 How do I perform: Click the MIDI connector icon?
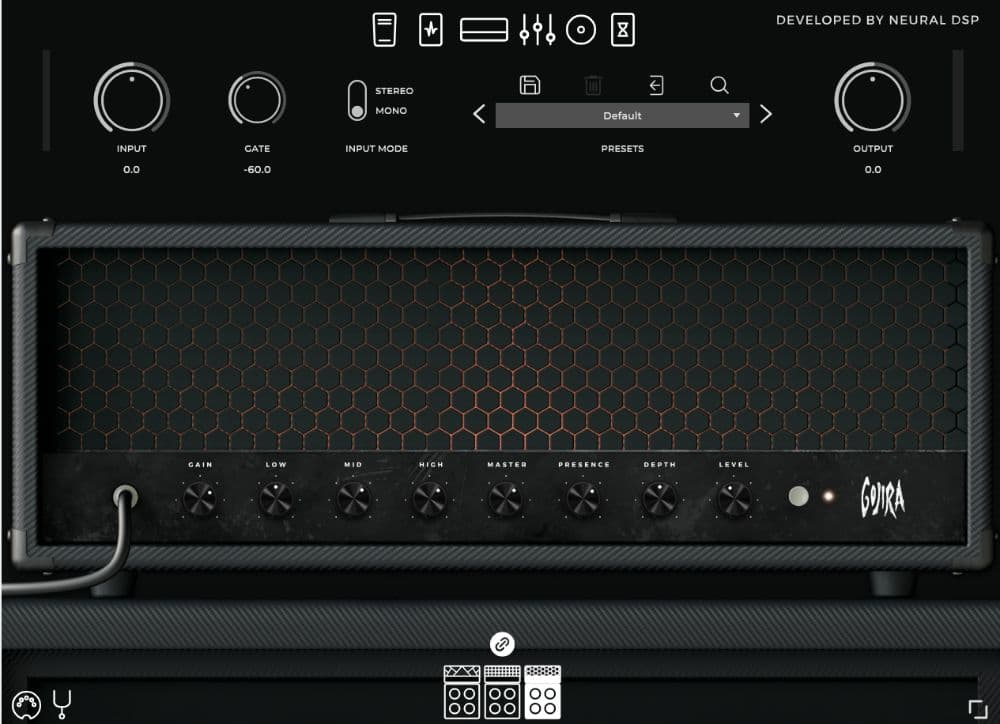[27, 703]
